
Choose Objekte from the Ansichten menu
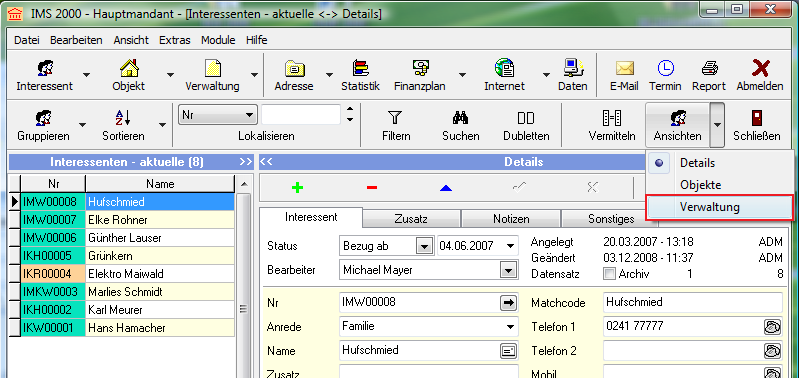coord(719,185)
